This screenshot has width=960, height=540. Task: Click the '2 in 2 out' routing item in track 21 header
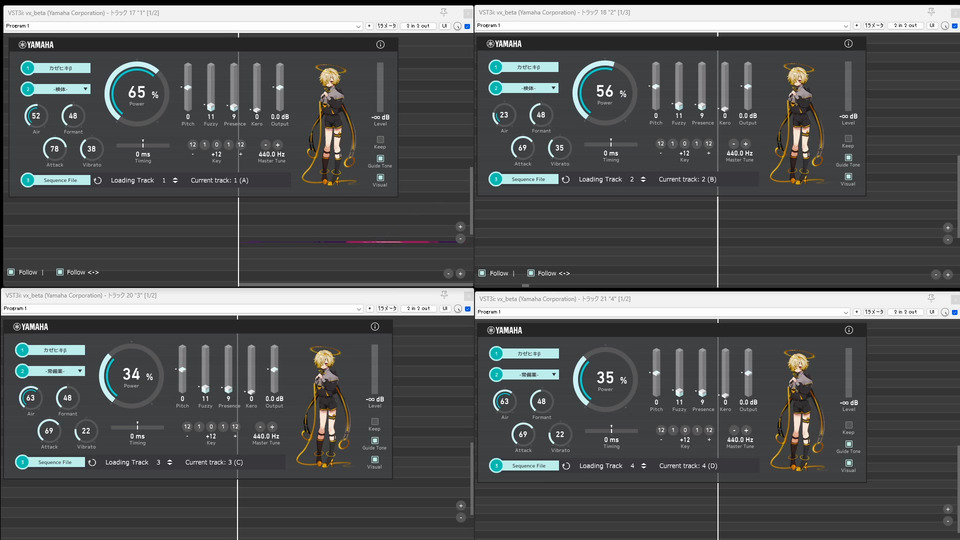[906, 312]
